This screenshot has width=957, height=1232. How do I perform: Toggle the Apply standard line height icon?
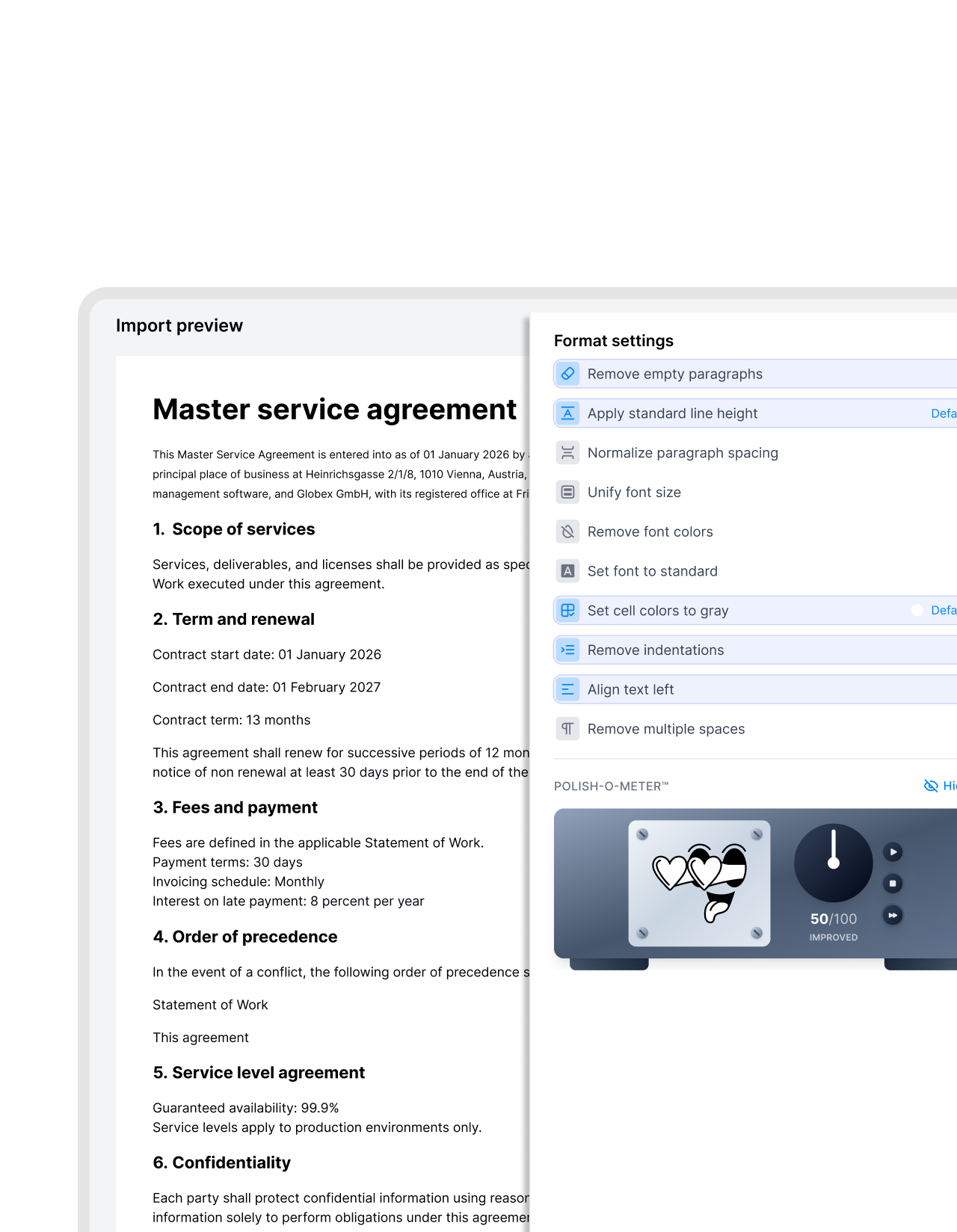click(568, 413)
